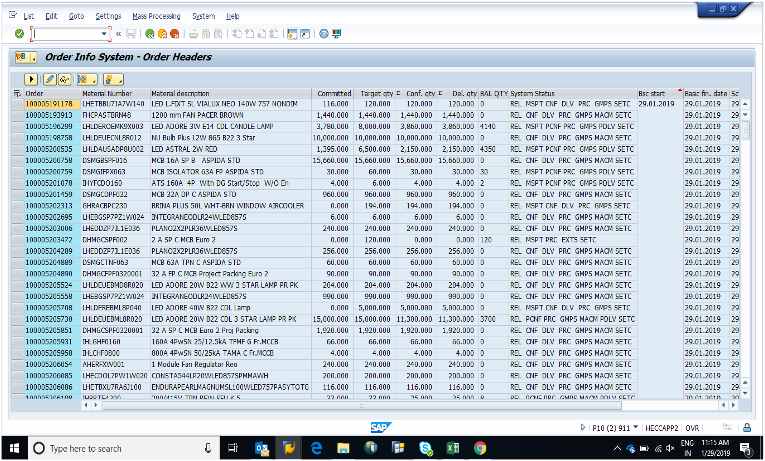
Task: Click Customize Local Layout monitor icon
Action: 337,34
